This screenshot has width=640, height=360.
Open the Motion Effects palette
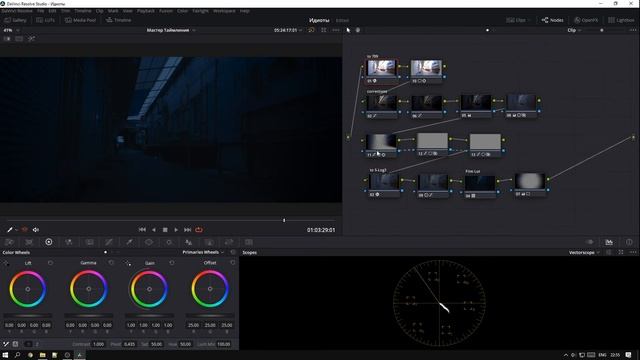pyautogui.click(x=89, y=242)
